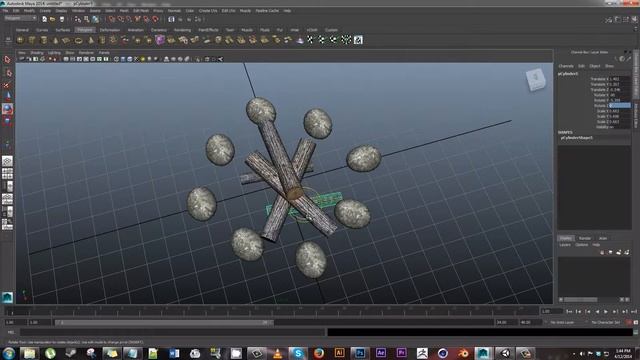The width and height of the screenshot is (640, 360).
Task: Pick the Lasso select tool
Action: coord(7,73)
